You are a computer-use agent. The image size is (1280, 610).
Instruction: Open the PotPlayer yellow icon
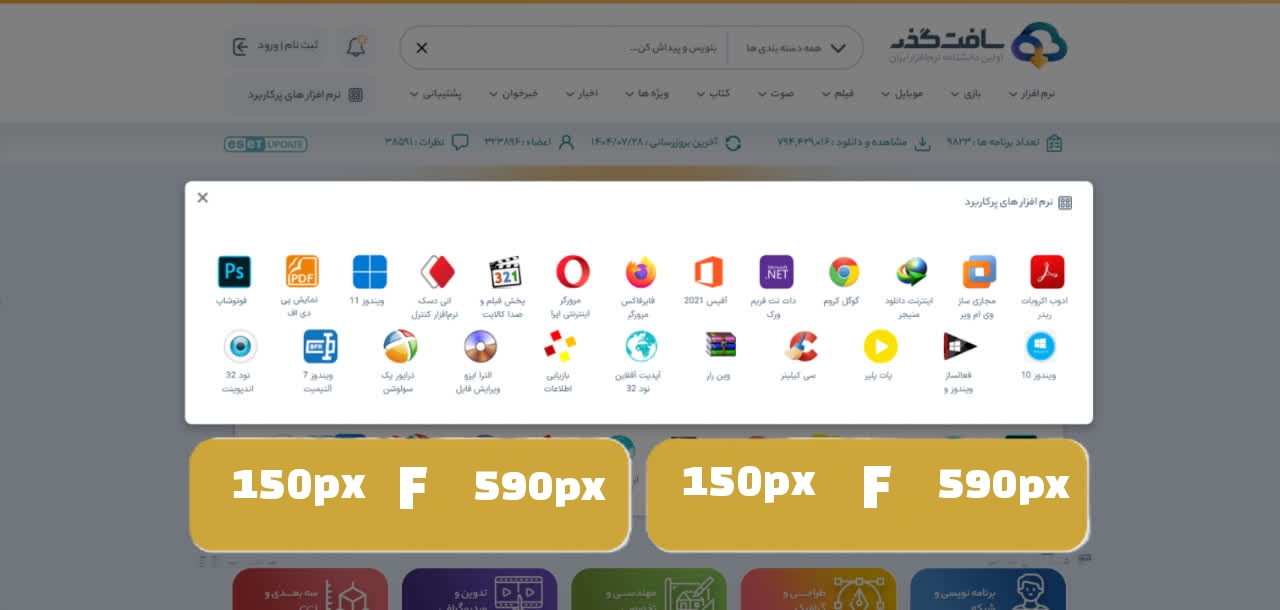881,346
